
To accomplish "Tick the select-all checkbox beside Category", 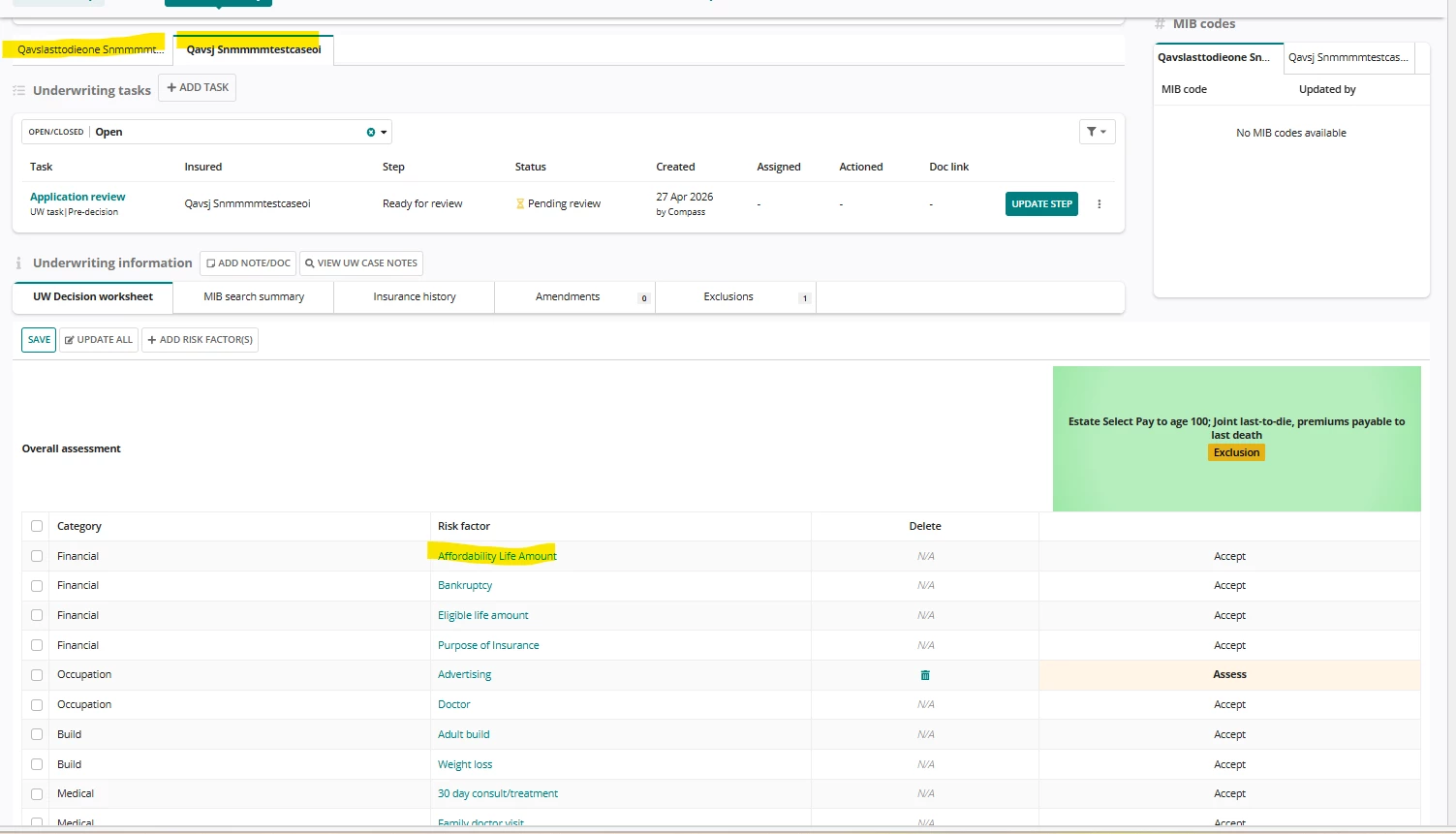I will 37,526.
